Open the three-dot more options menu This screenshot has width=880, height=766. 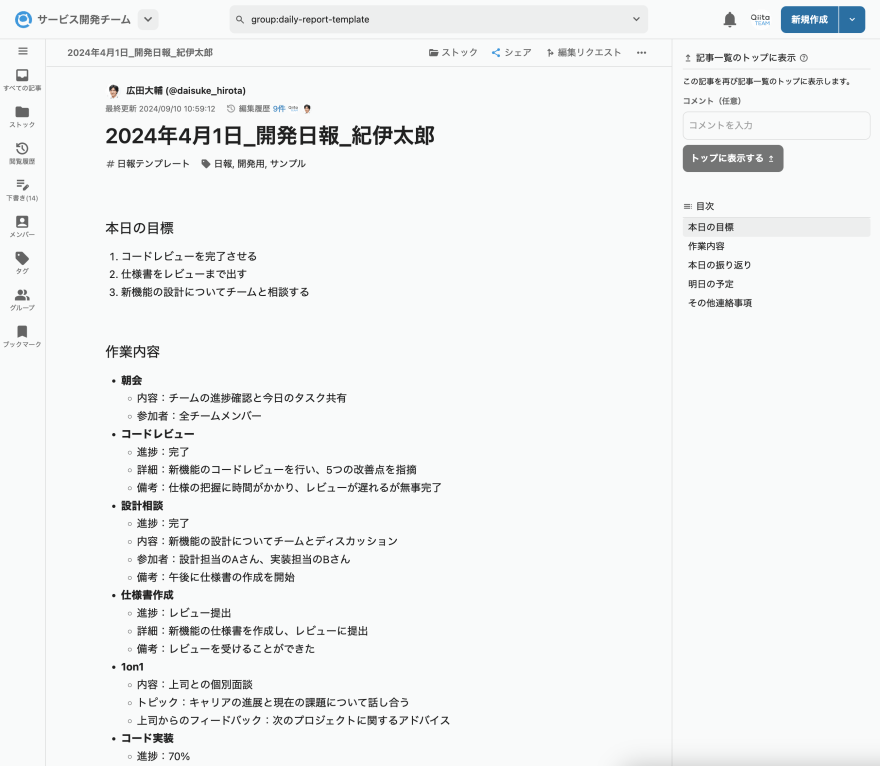point(641,53)
